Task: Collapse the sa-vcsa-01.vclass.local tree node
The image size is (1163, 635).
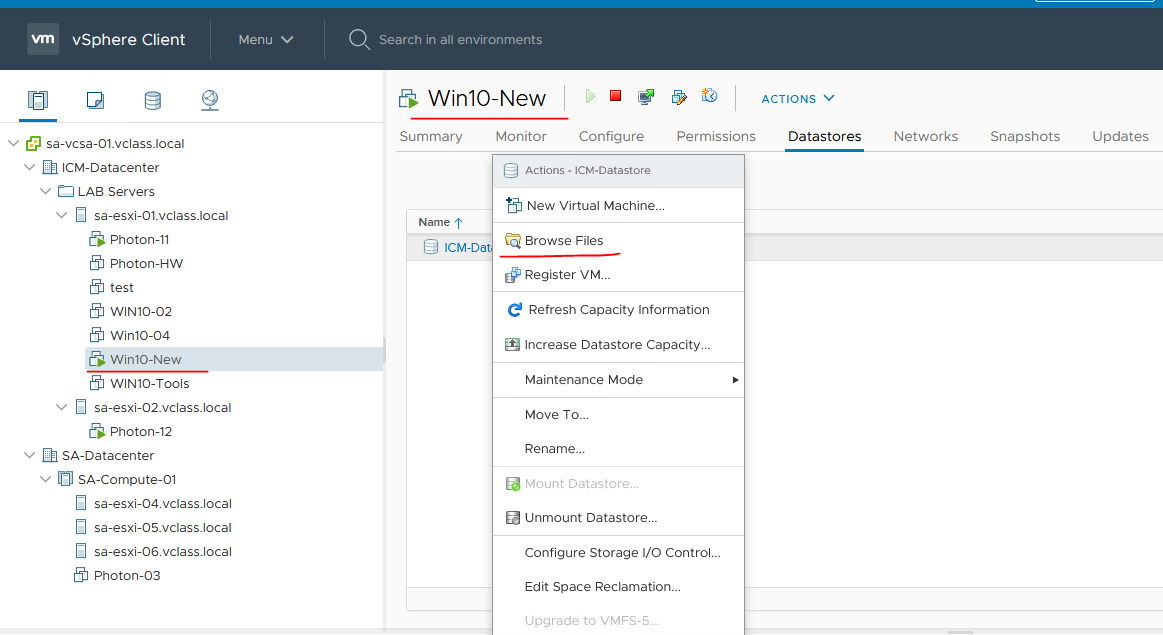Action: click(x=13, y=143)
